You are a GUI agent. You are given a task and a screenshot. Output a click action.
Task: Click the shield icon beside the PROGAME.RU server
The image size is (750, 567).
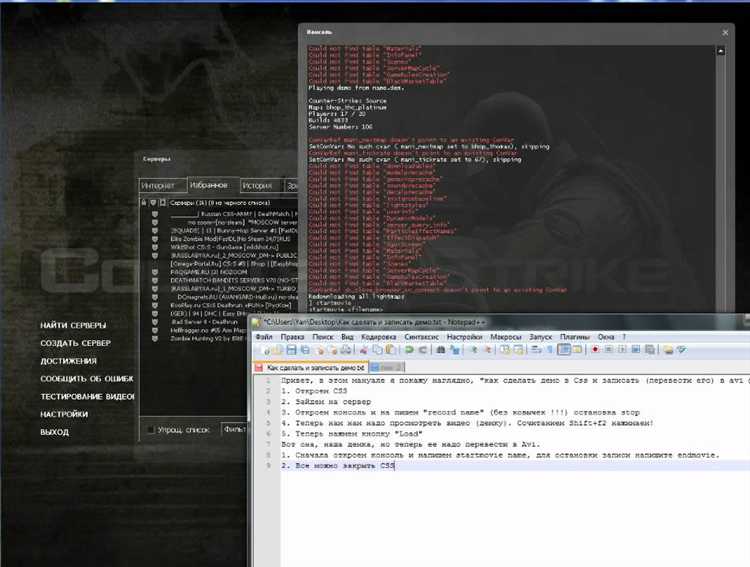[x=155, y=271]
